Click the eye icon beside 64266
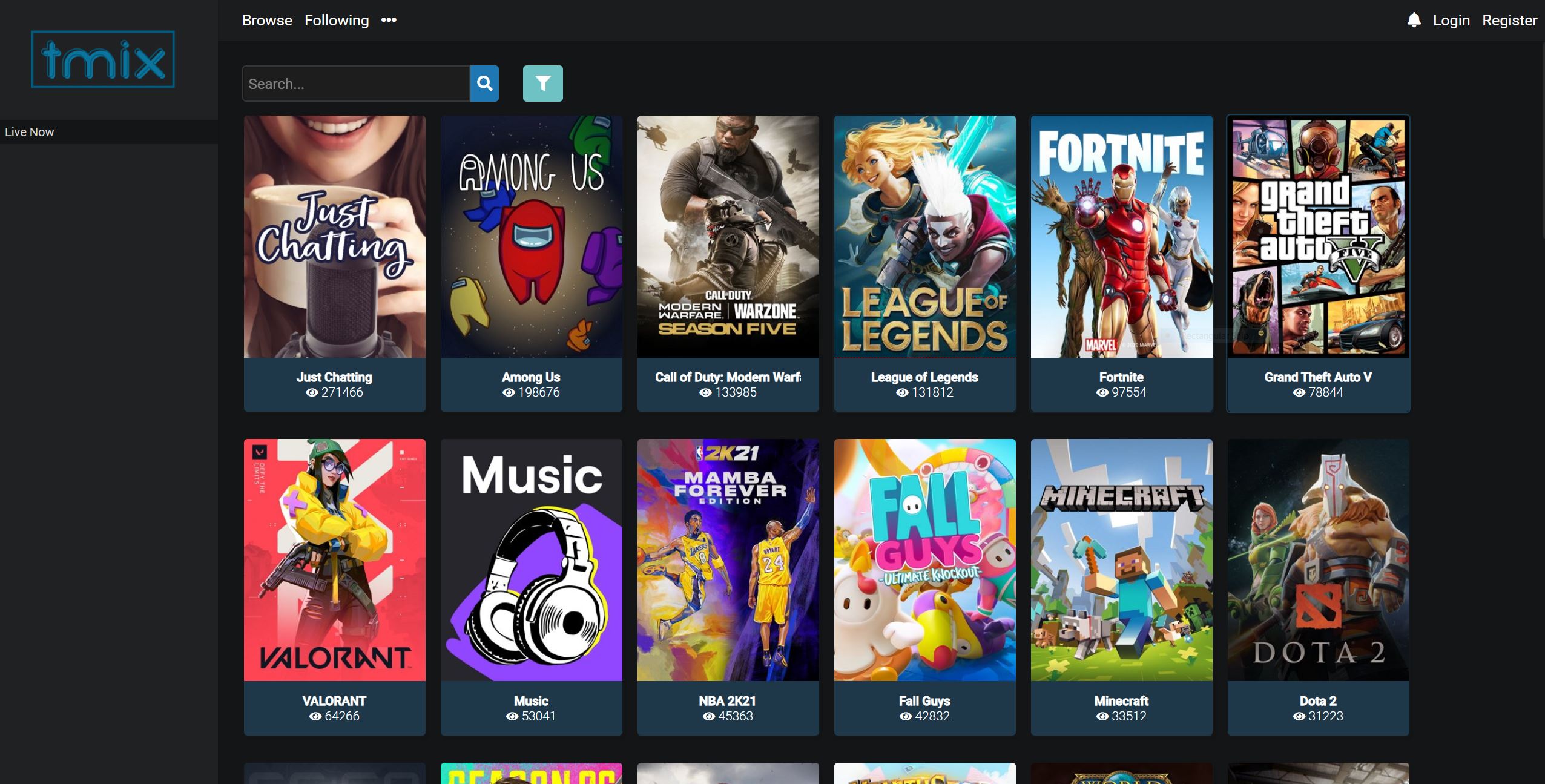Image resolution: width=1545 pixels, height=784 pixels. (x=315, y=716)
